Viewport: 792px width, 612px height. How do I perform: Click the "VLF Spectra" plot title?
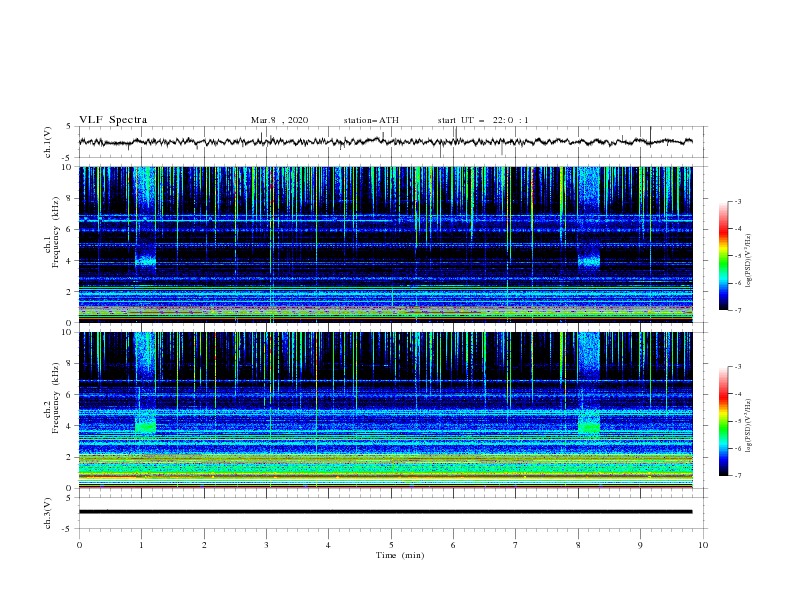(113, 120)
